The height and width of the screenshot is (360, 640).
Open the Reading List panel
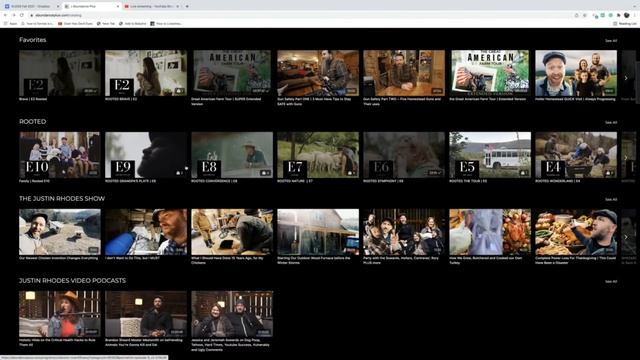click(624, 24)
